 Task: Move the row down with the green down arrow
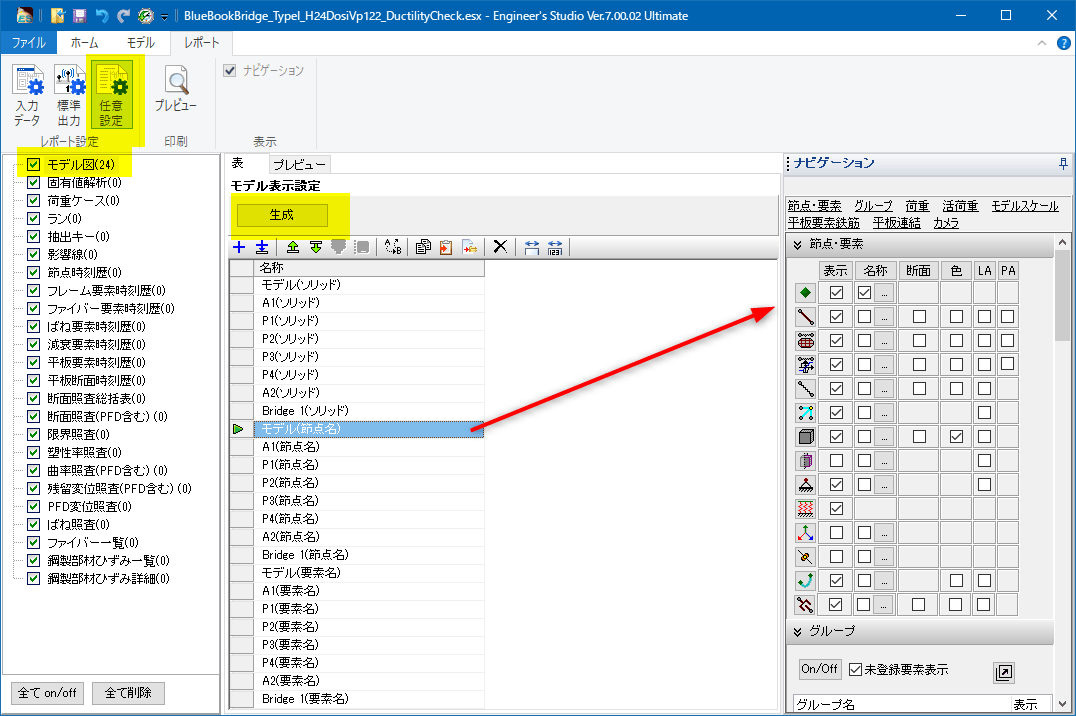[x=316, y=247]
